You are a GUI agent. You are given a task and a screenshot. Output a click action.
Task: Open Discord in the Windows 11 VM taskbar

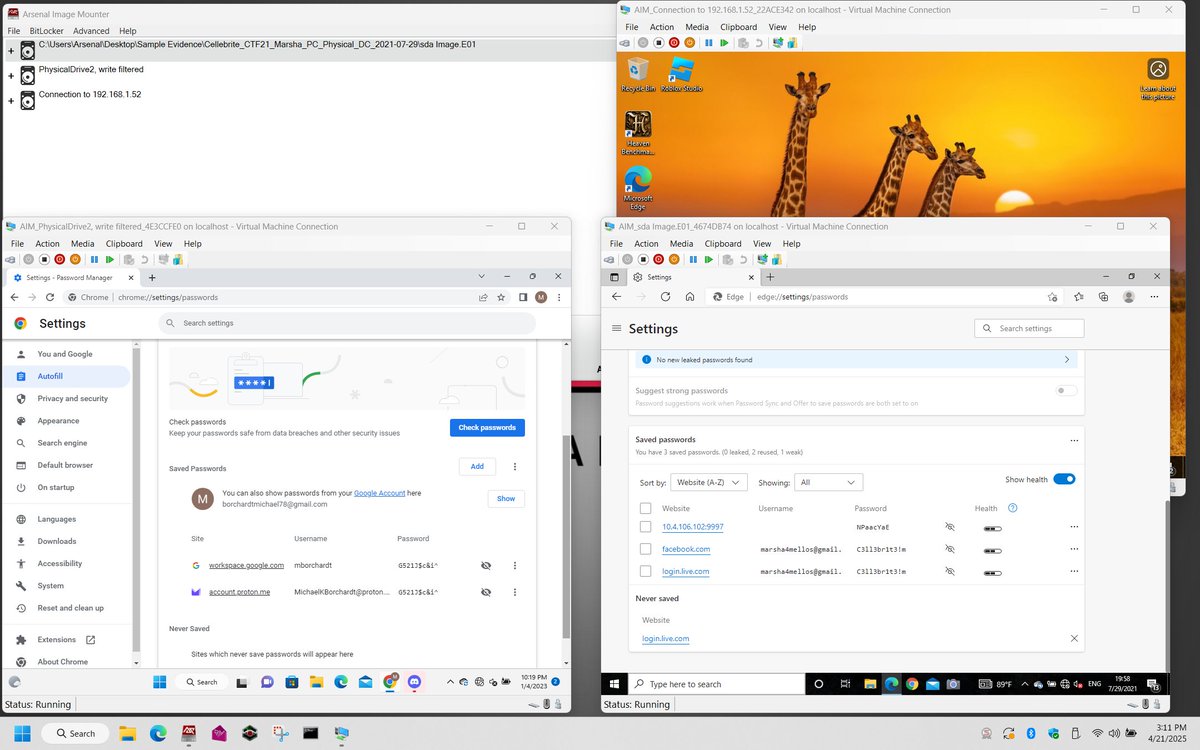click(414, 682)
